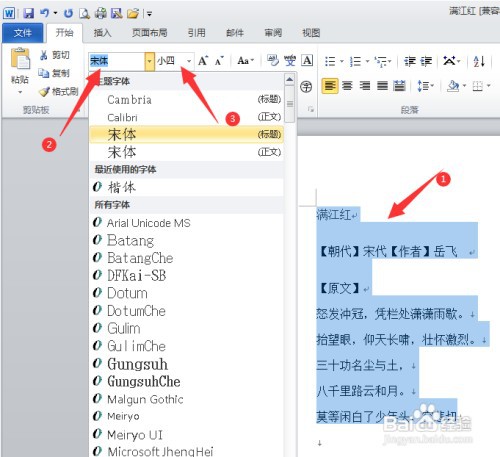Click the Clear Formatting icon

(x=273, y=61)
